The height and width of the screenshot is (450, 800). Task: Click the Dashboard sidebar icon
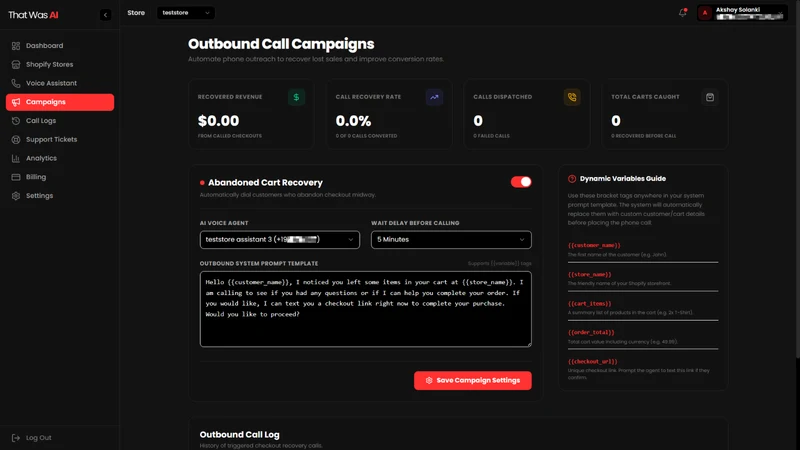(16, 46)
